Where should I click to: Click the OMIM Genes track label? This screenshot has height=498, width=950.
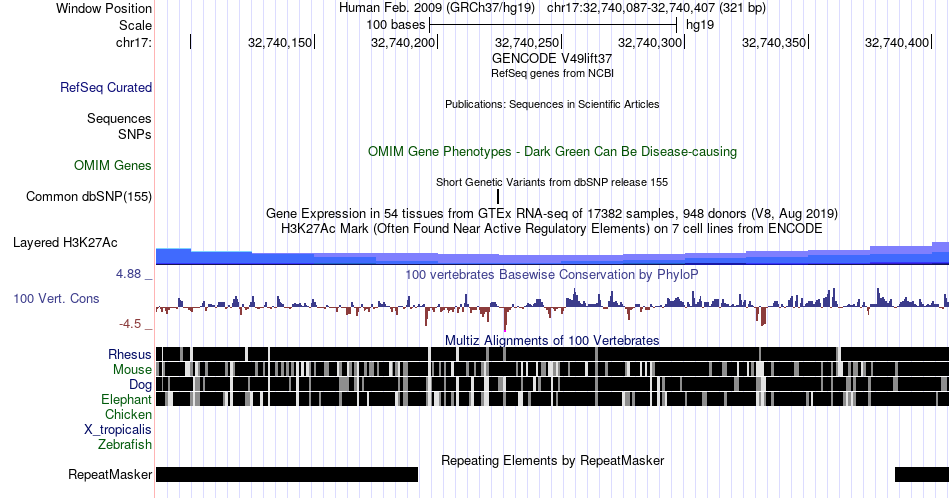tap(113, 165)
